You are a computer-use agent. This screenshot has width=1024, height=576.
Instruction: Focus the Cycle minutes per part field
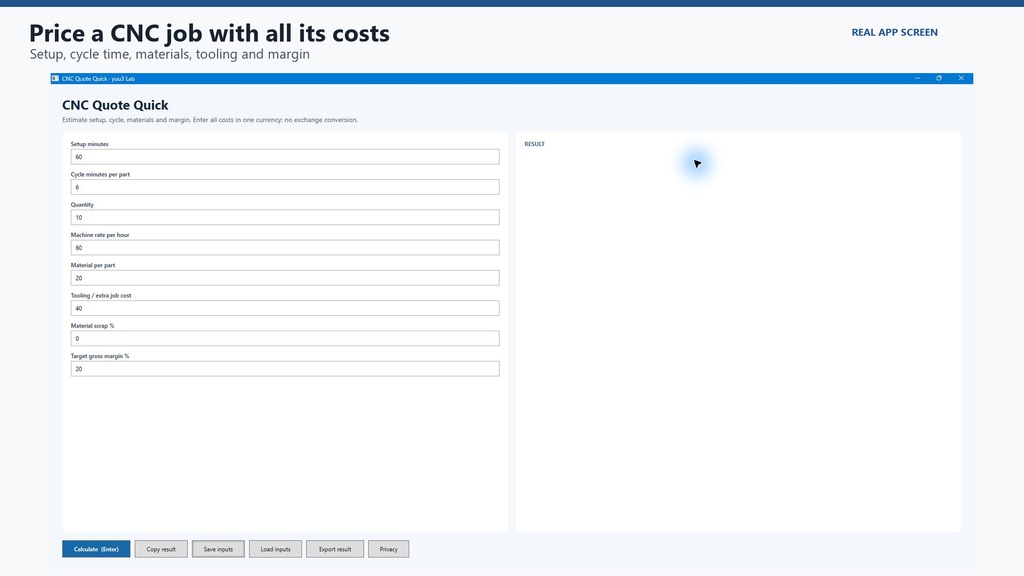285,187
